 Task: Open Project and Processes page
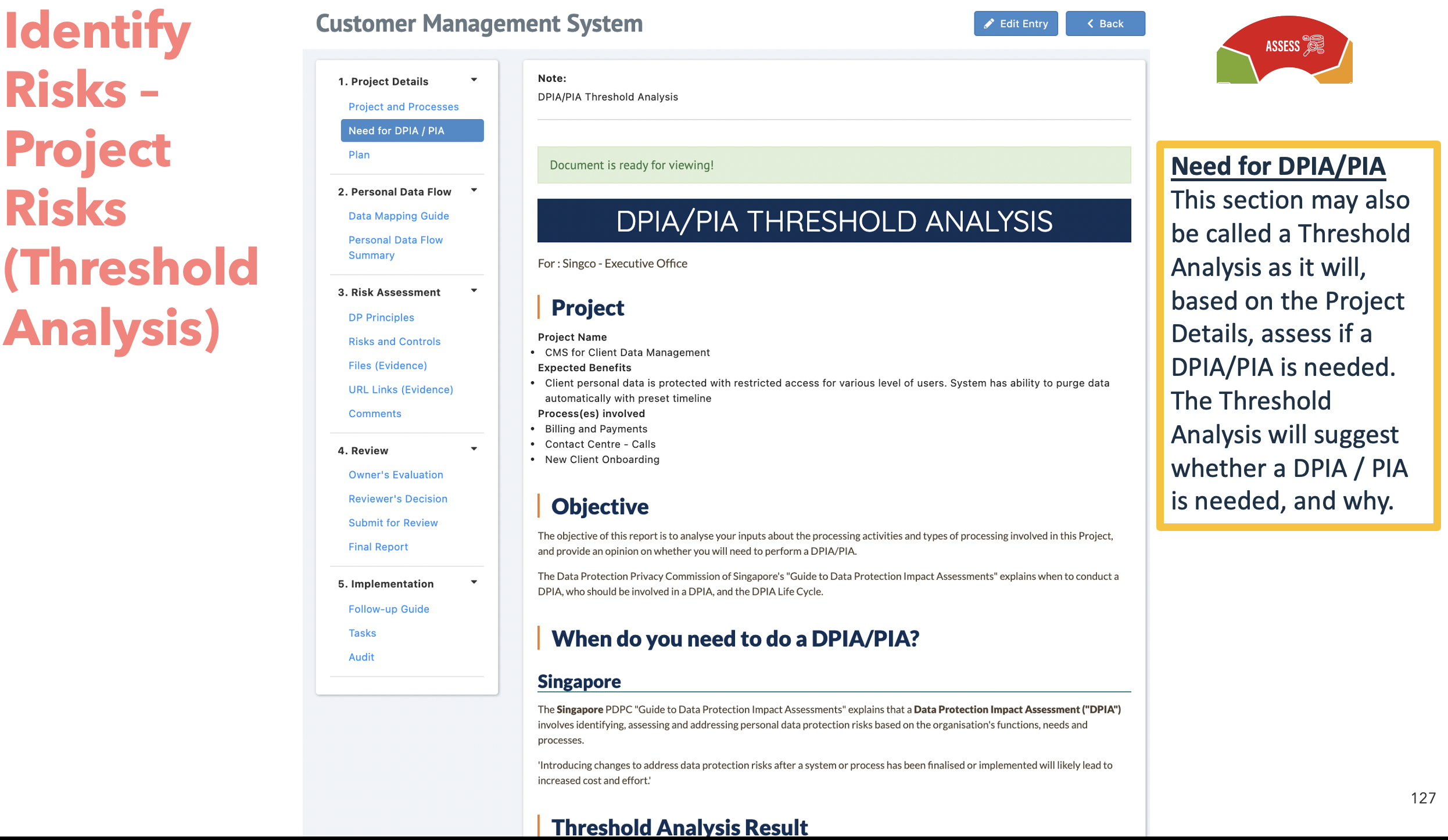(403, 107)
